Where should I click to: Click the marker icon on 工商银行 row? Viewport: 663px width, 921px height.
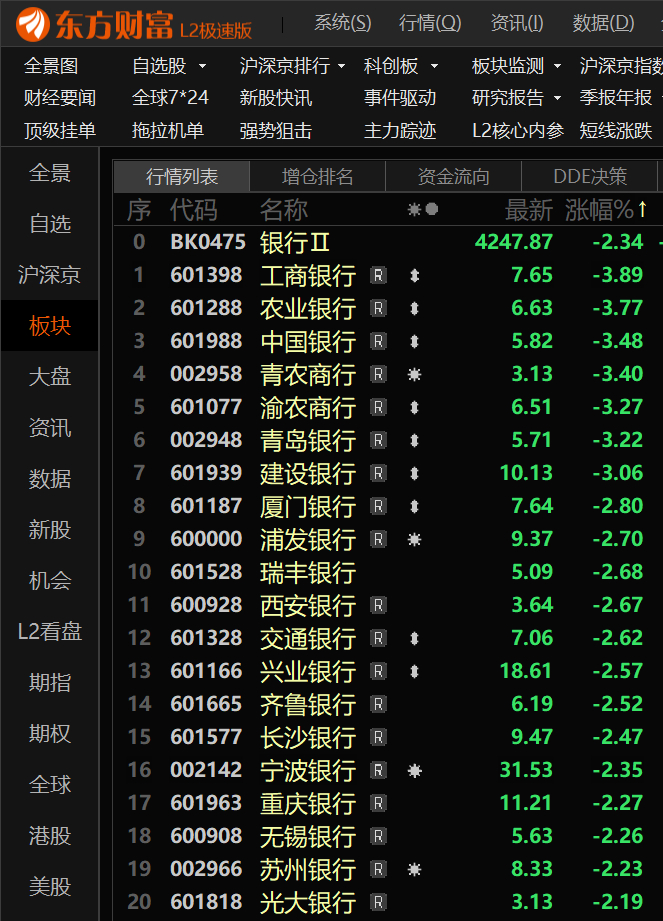pyautogui.click(x=415, y=275)
